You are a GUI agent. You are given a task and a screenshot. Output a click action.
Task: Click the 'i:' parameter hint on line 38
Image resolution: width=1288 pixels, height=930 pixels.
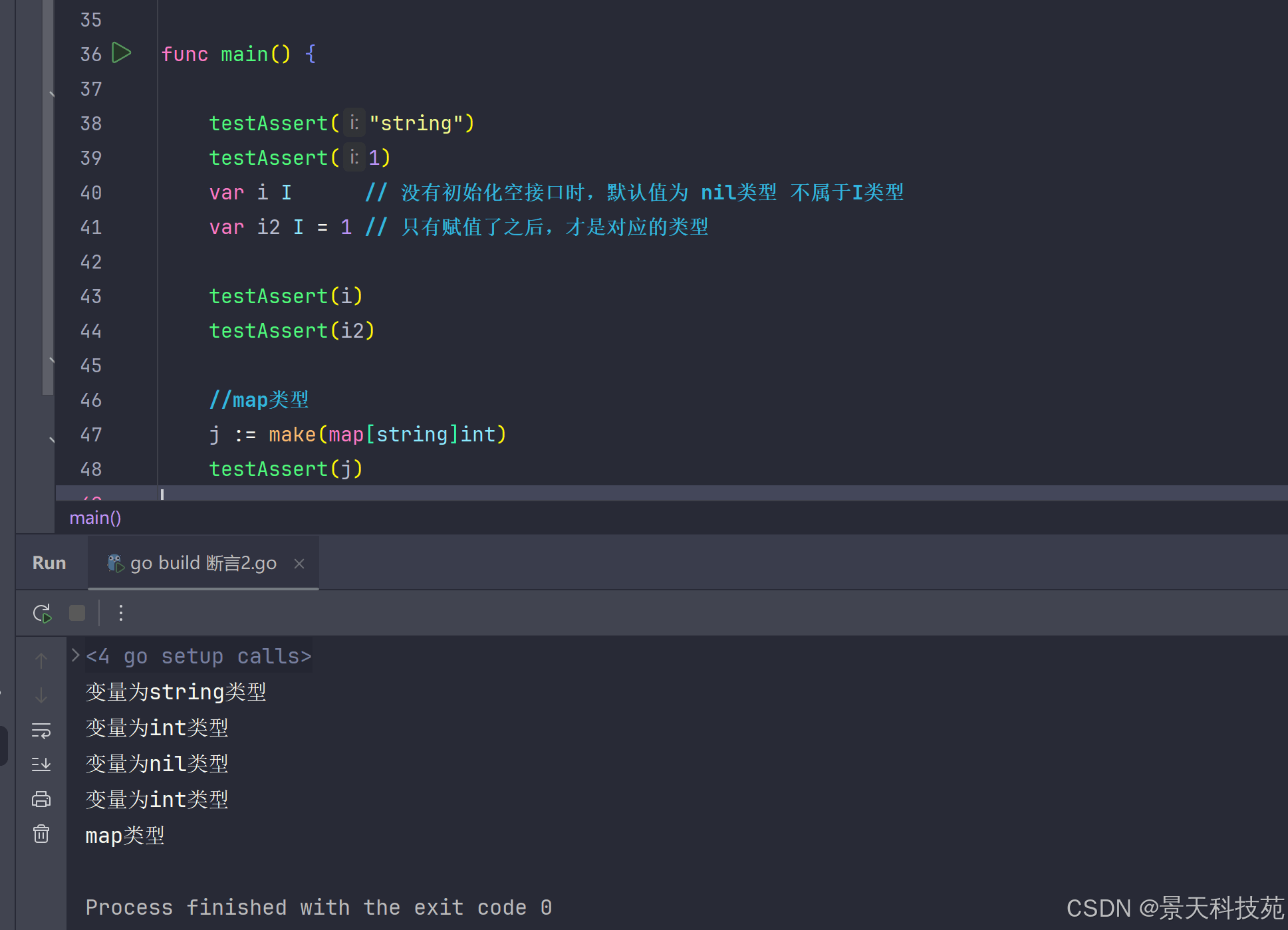tap(354, 123)
